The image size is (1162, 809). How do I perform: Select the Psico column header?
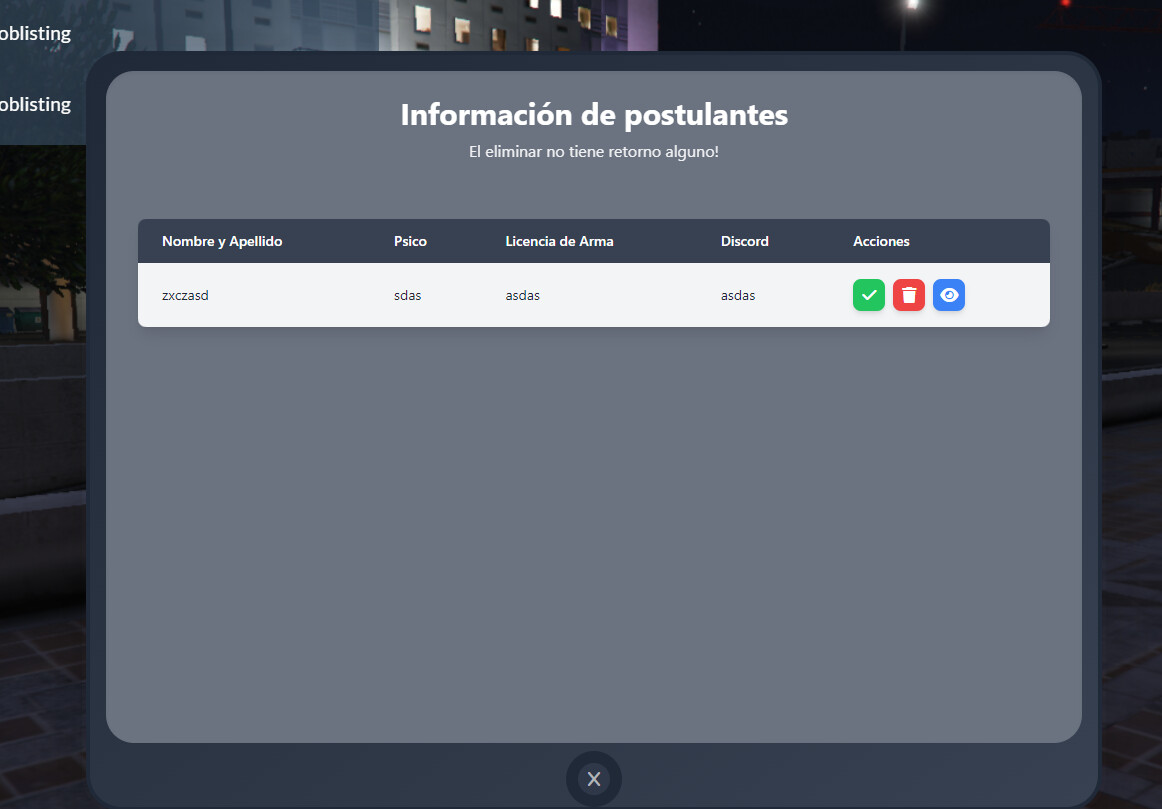410,241
